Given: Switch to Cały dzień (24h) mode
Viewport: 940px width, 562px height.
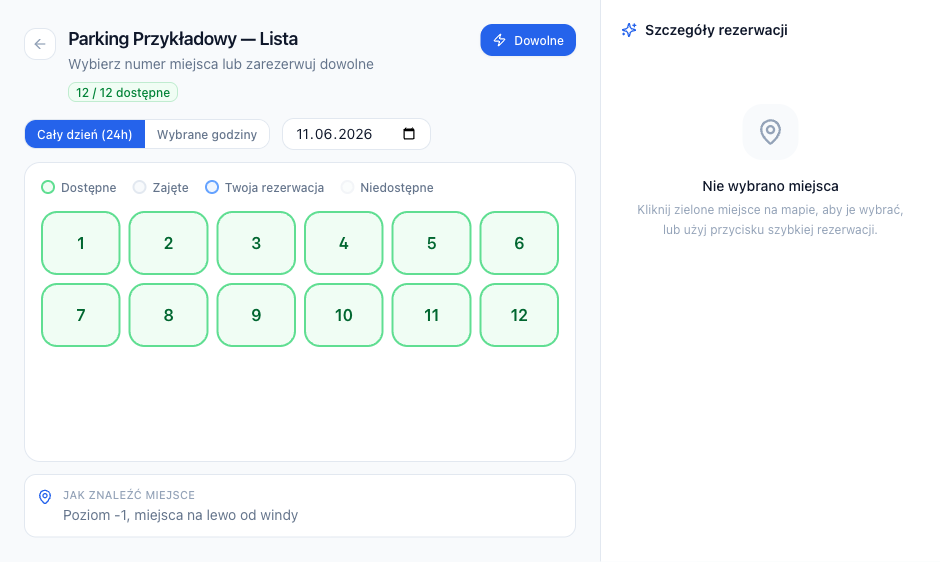Looking at the screenshot, I should click(85, 134).
